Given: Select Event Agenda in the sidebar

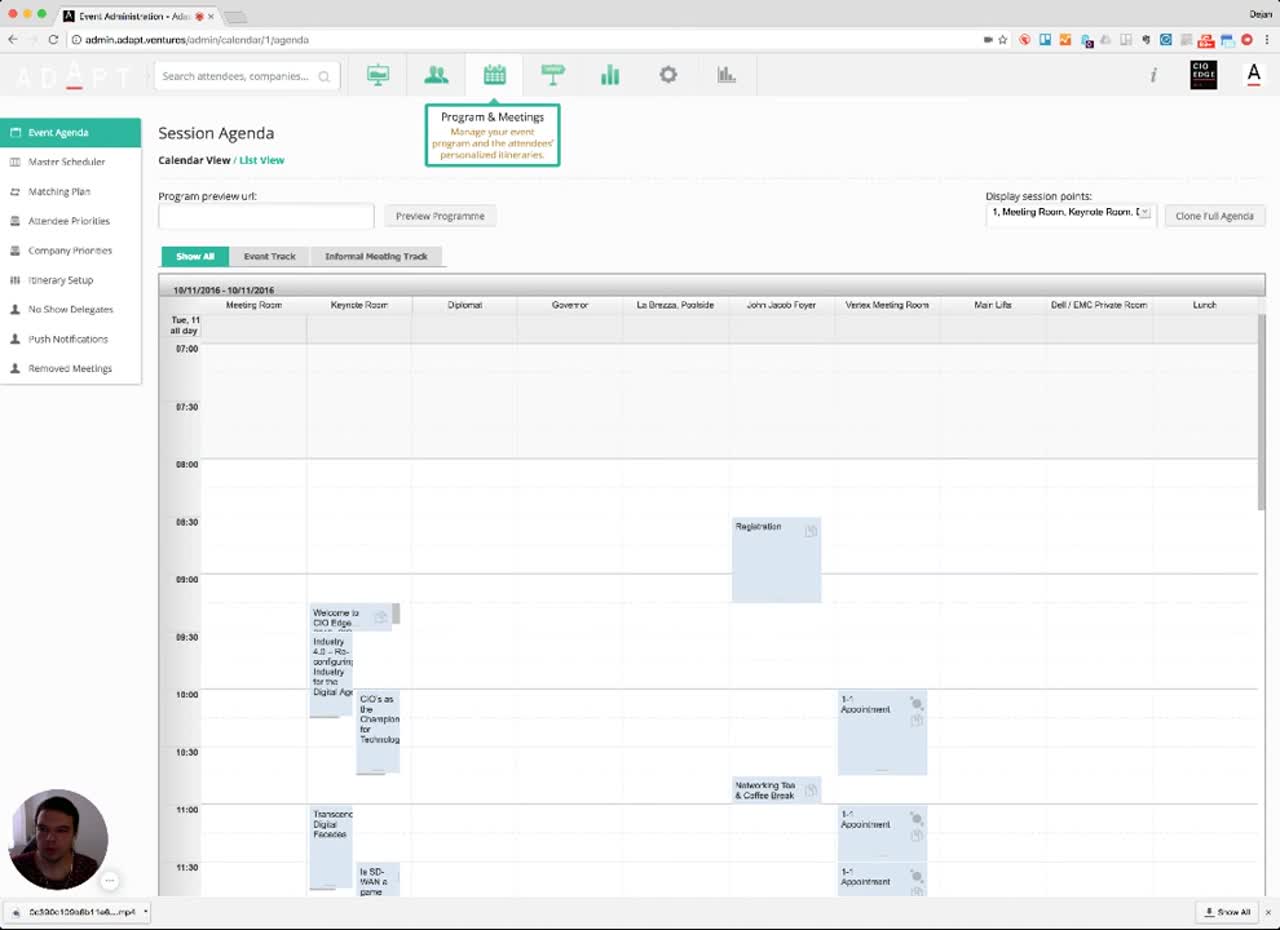Looking at the screenshot, I should (x=70, y=132).
